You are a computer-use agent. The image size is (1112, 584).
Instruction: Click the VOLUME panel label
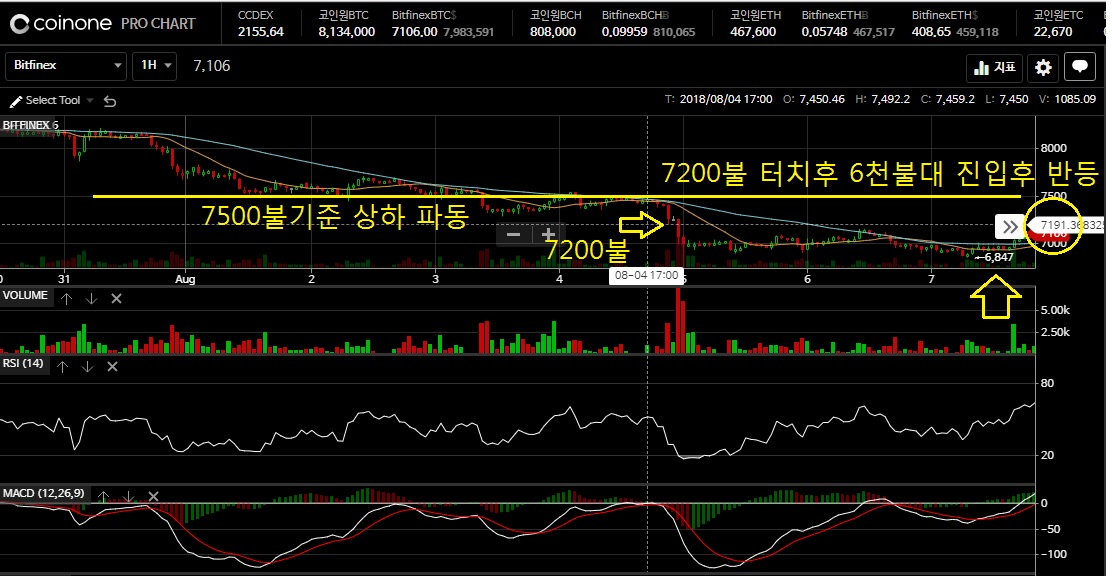click(25, 296)
